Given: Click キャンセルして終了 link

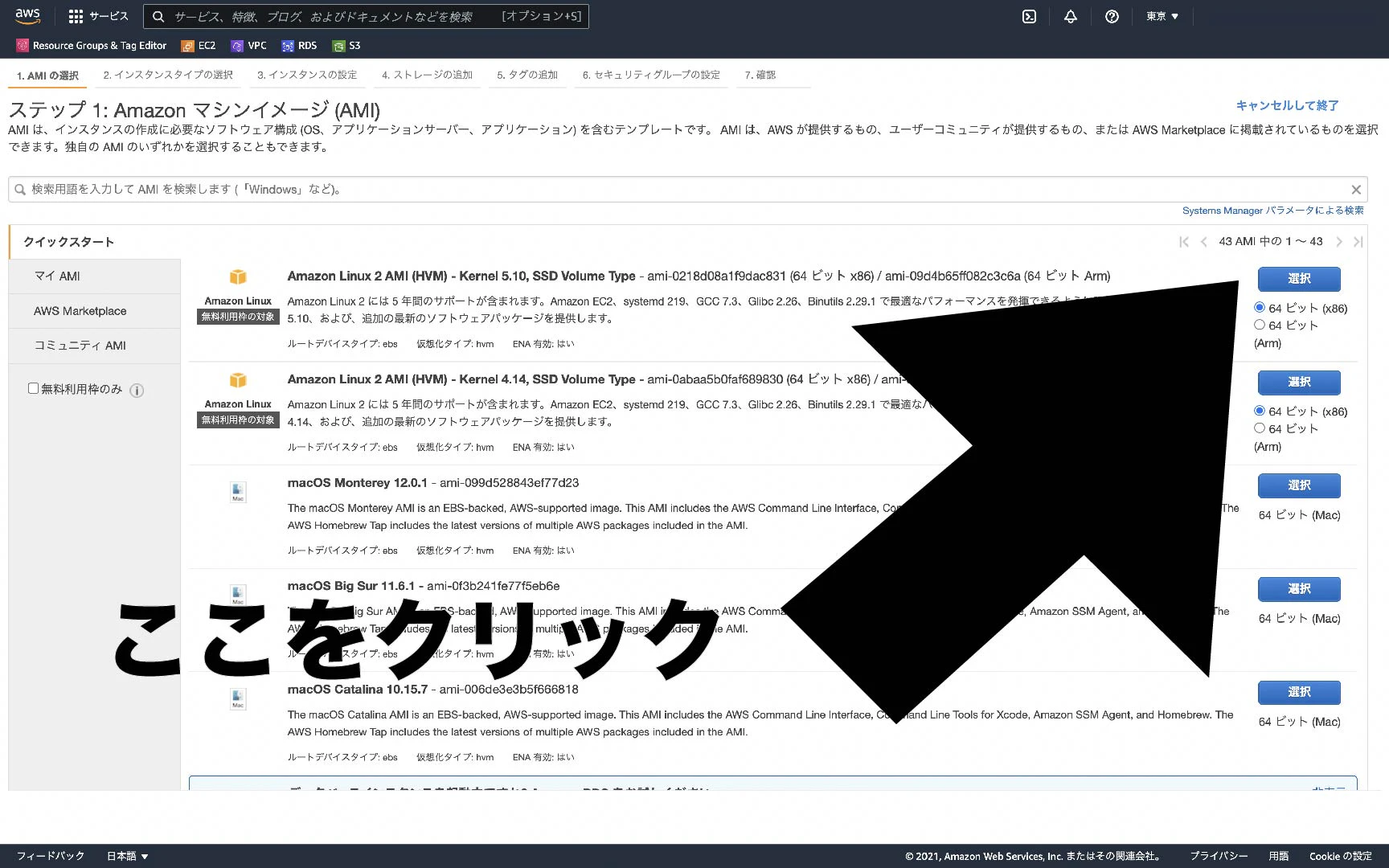Looking at the screenshot, I should 1287,105.
